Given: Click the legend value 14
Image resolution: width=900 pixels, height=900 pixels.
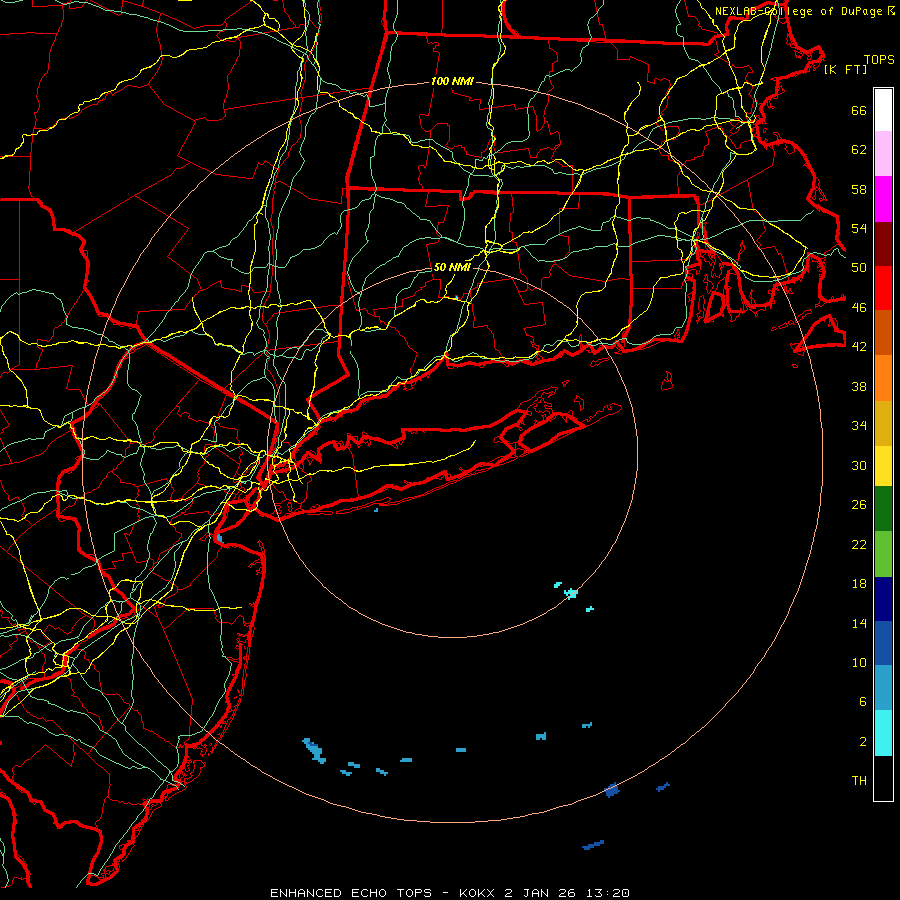Looking at the screenshot, I should click(x=859, y=623).
